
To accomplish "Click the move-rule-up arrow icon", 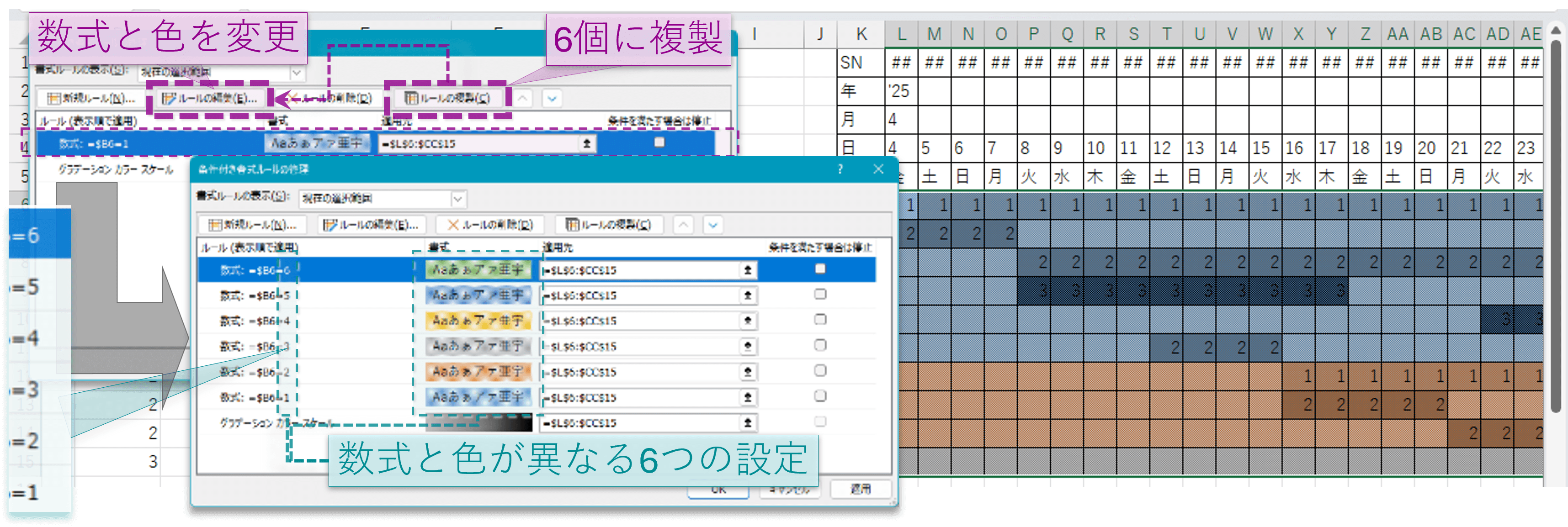I will point(683,225).
